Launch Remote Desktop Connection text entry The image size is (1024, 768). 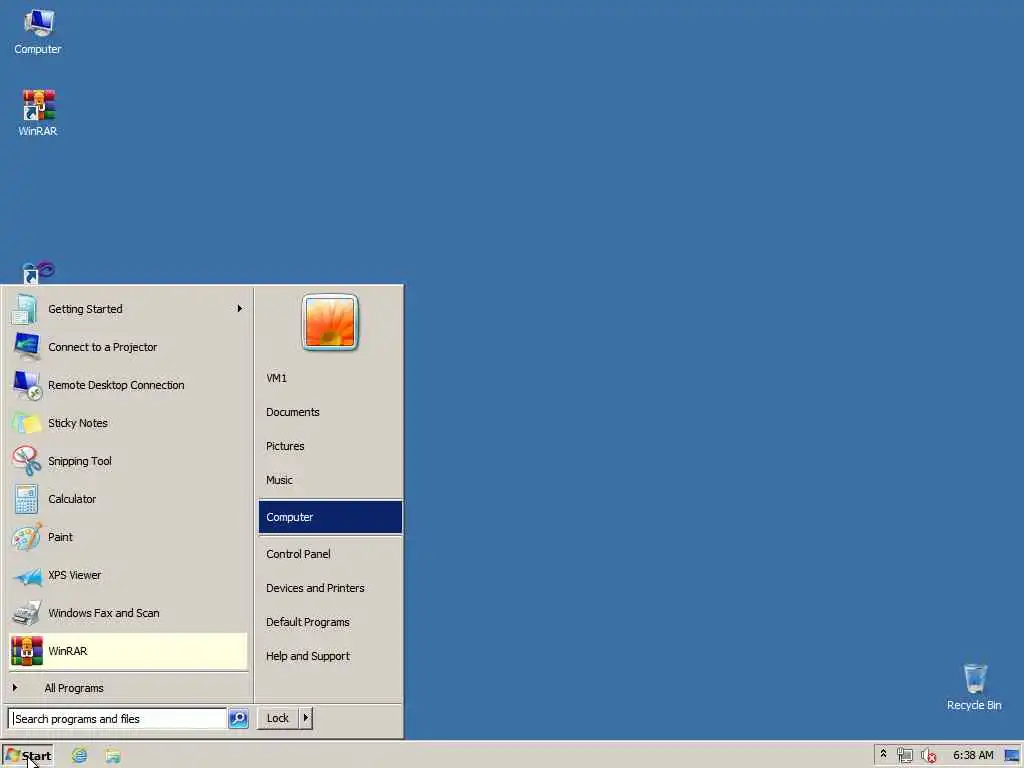pyautogui.click(x=116, y=385)
